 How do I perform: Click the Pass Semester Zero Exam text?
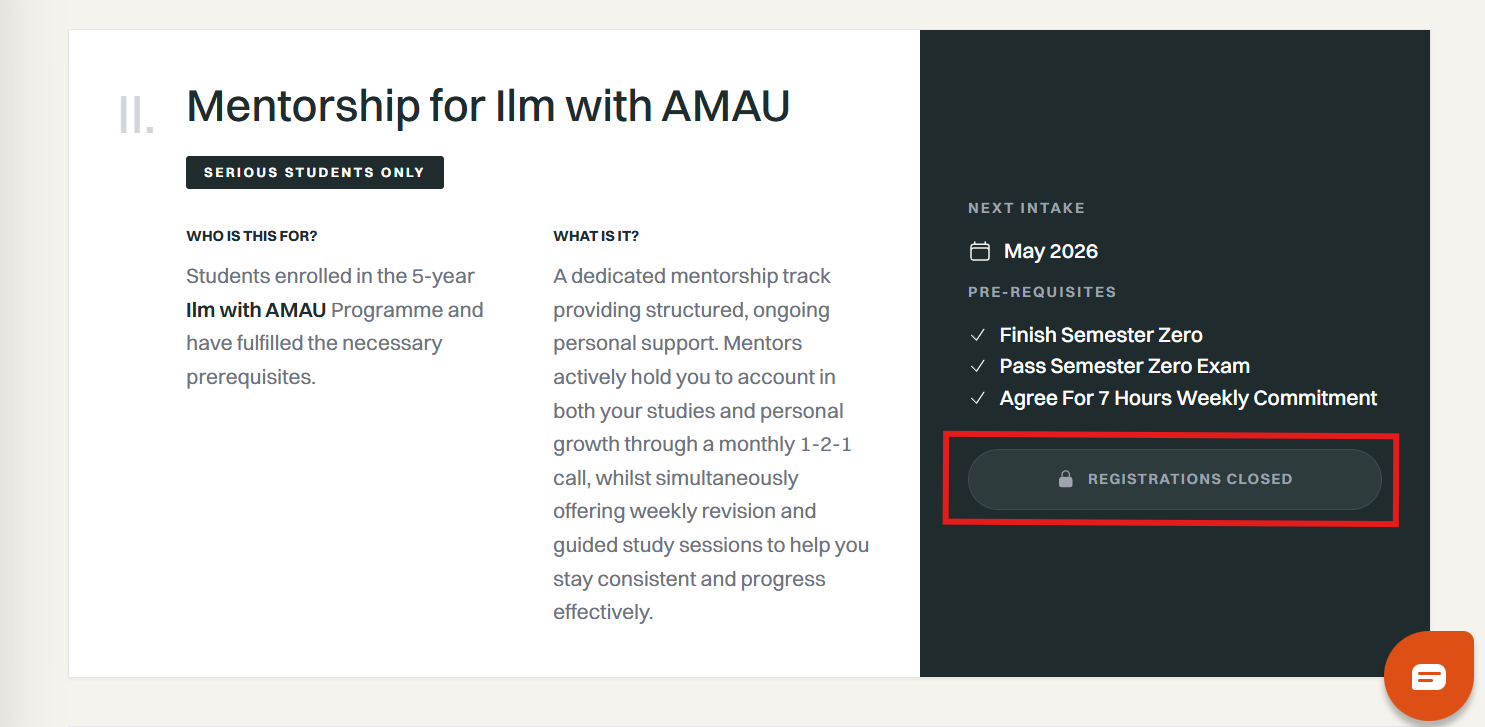click(x=1124, y=366)
